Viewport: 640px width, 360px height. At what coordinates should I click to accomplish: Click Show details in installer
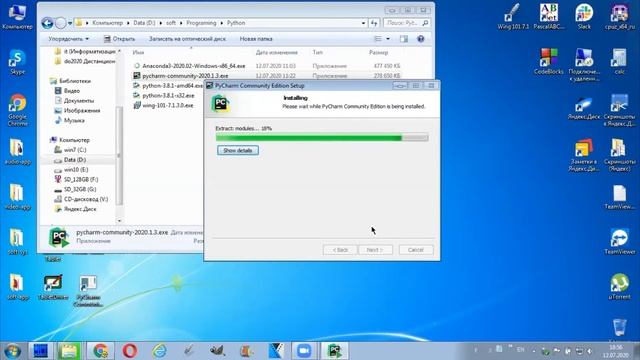point(238,150)
